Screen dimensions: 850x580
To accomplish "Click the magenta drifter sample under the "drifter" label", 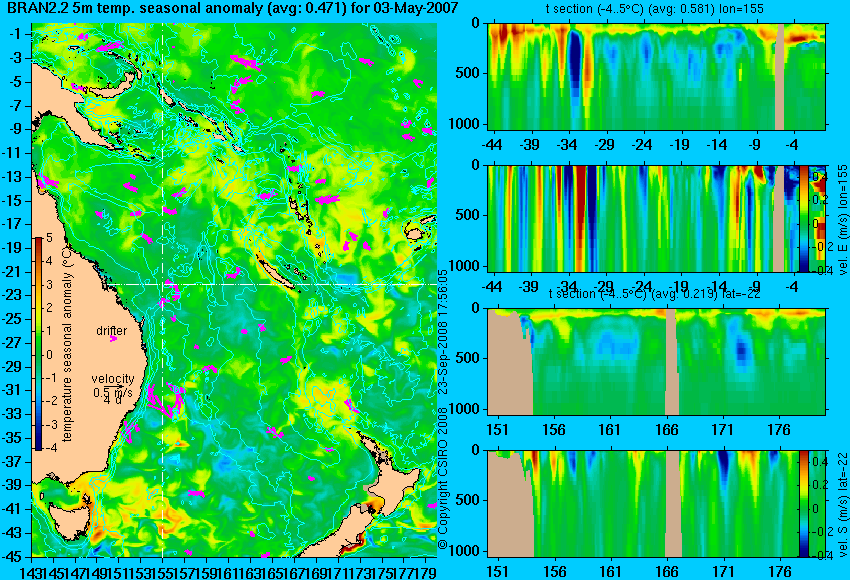I will (113, 339).
